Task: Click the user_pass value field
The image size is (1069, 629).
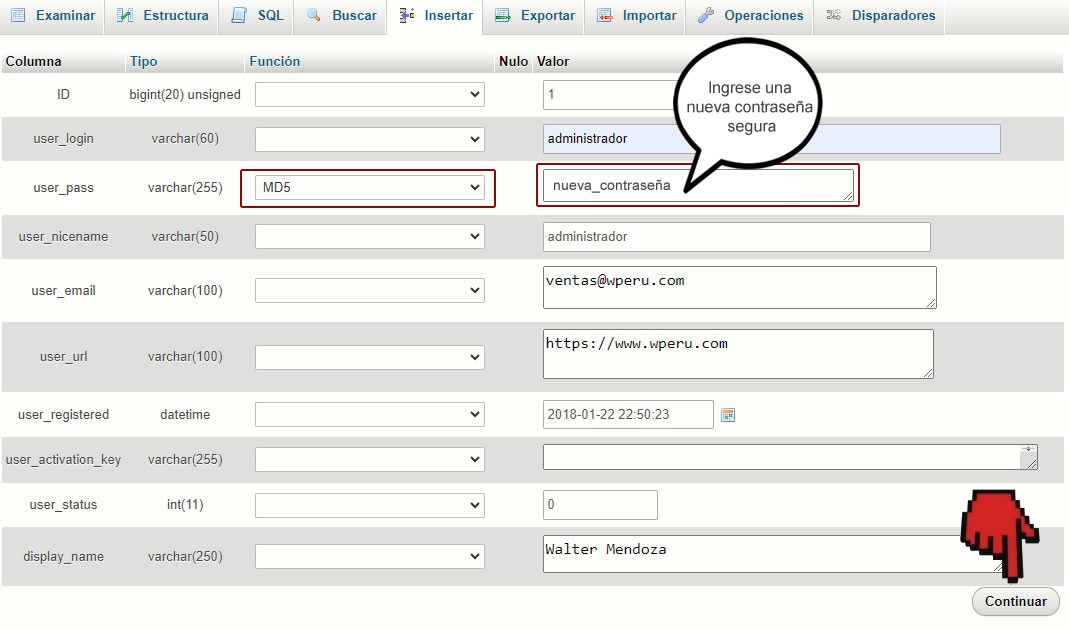Action: 697,185
